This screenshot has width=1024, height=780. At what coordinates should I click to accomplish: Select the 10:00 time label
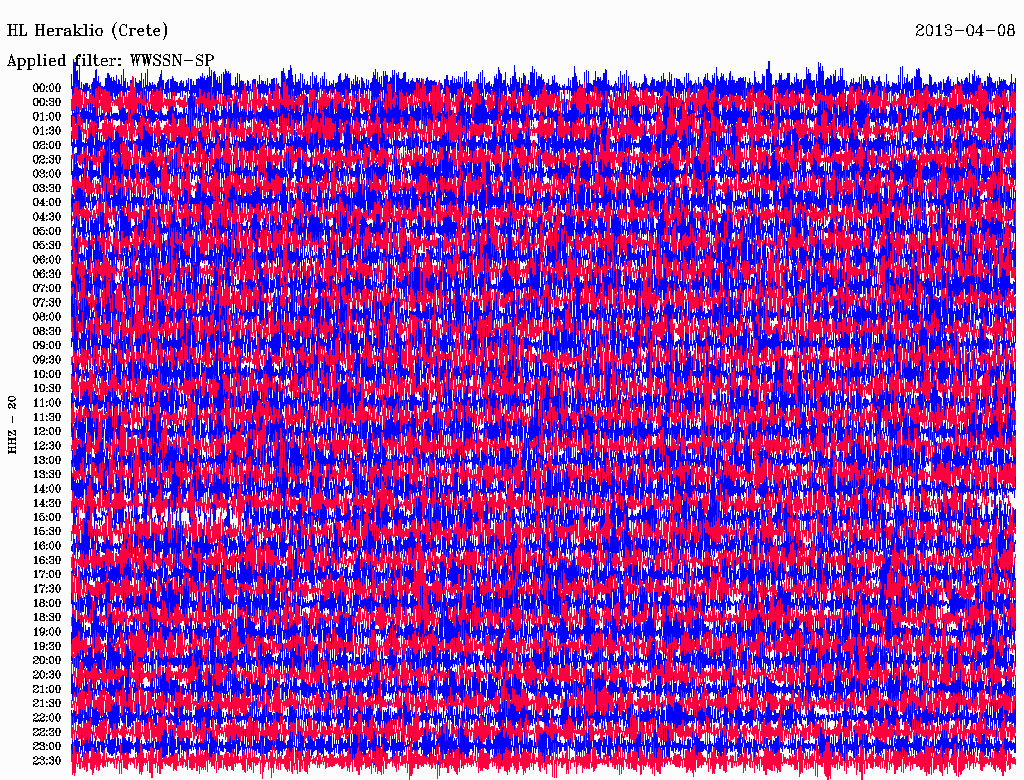46,374
